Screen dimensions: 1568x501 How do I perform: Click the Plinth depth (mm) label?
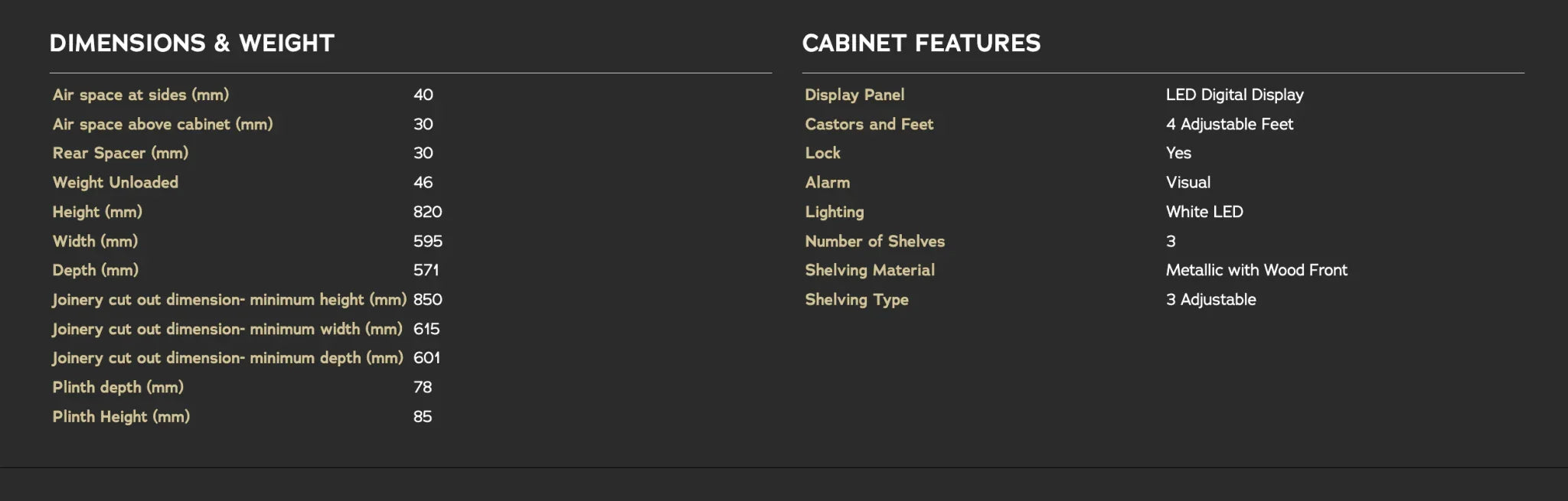coord(118,387)
